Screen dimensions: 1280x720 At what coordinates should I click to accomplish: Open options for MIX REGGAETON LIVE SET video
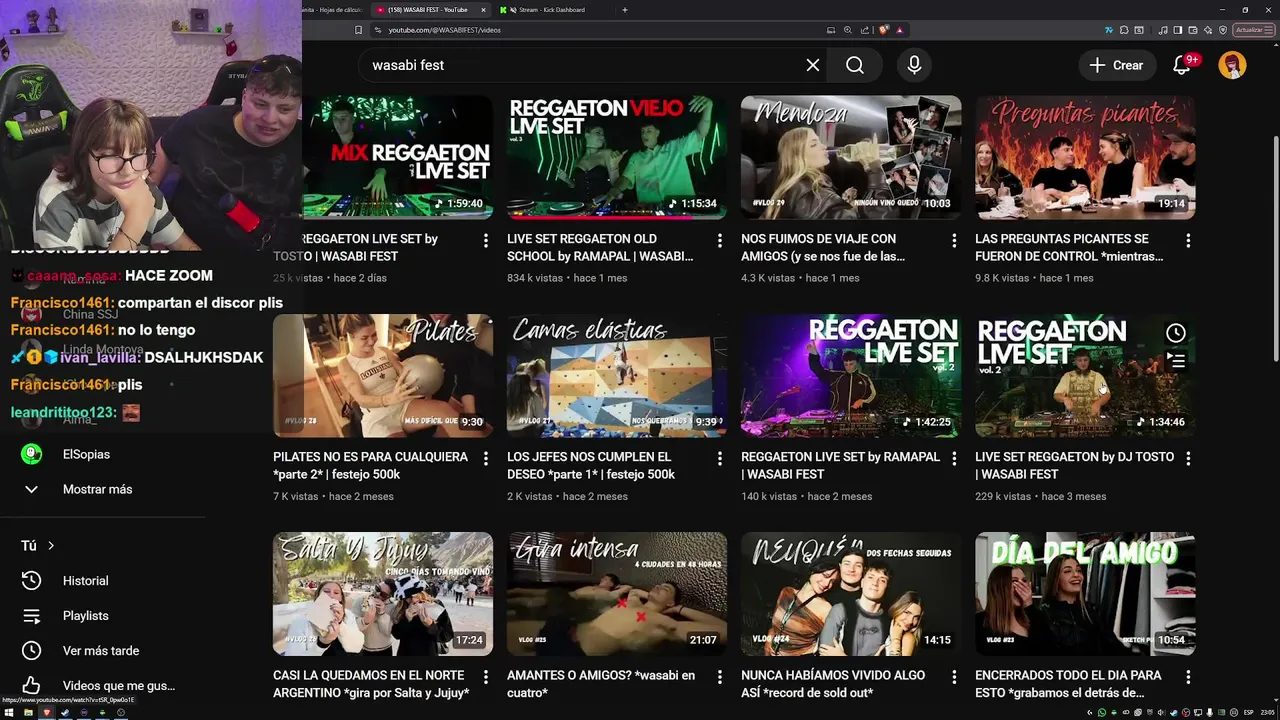coord(486,241)
